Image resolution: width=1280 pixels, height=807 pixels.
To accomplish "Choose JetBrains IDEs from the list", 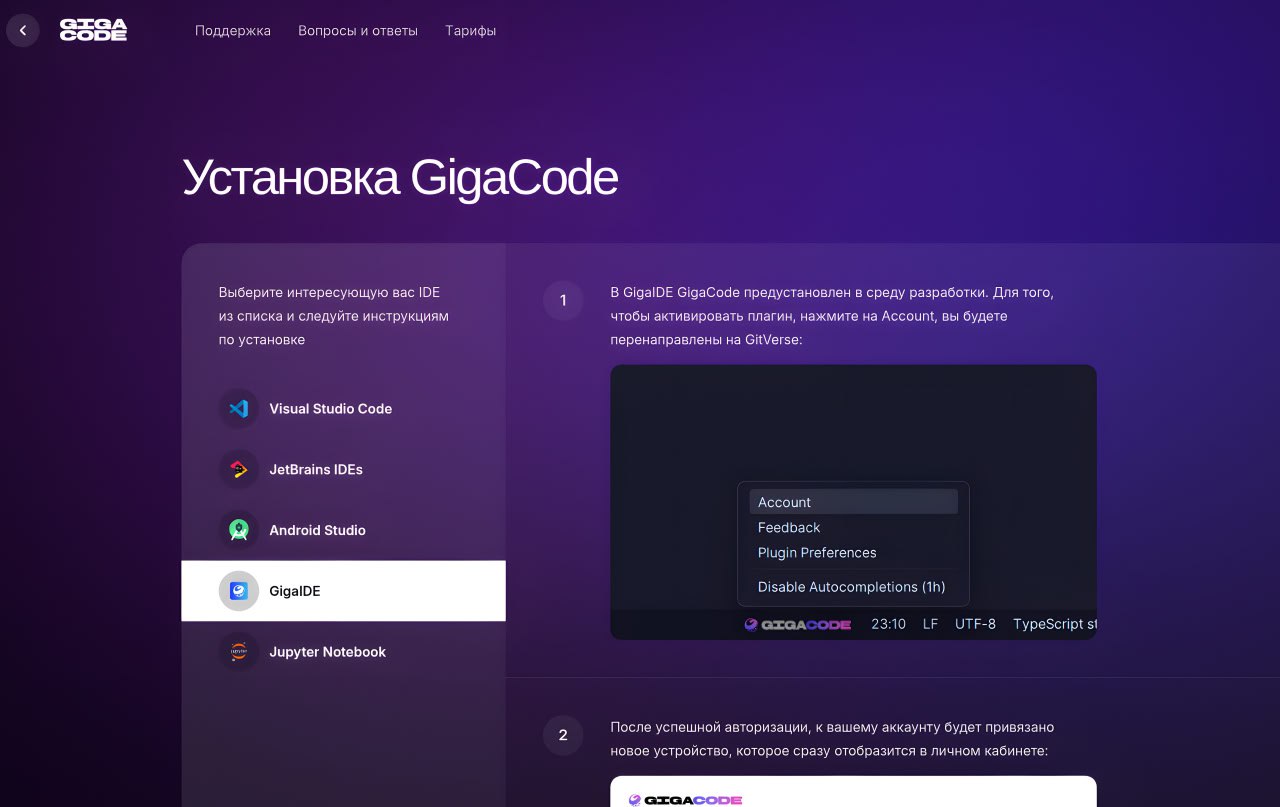I will point(343,470).
